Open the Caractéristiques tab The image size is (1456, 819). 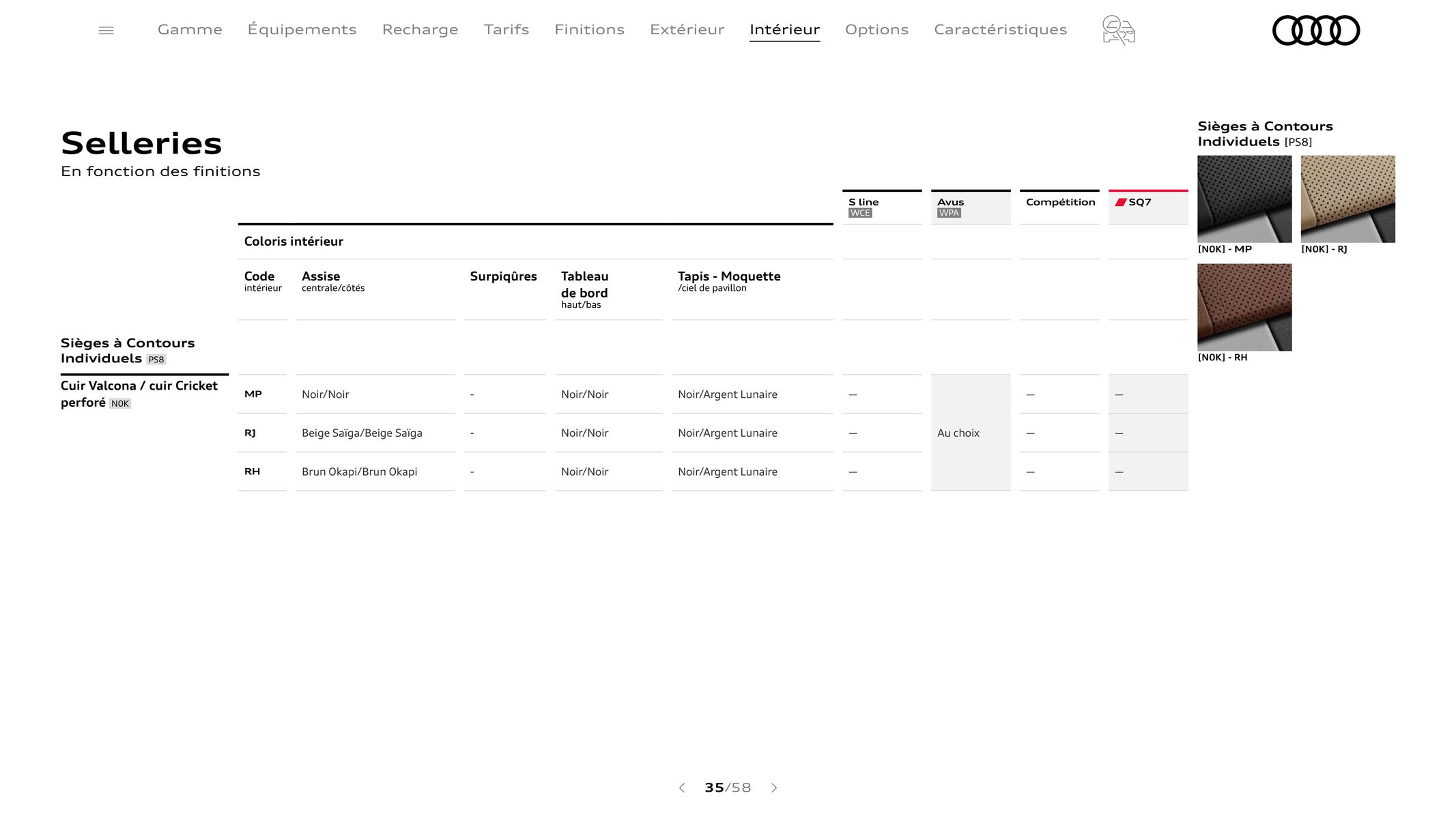tap(1000, 29)
